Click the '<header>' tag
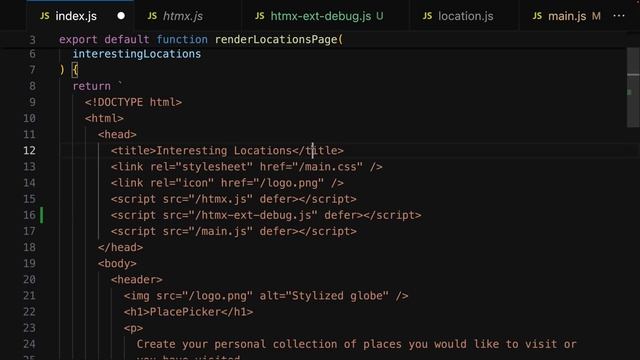Image resolution: width=640 pixels, height=360 pixels. (x=137, y=280)
